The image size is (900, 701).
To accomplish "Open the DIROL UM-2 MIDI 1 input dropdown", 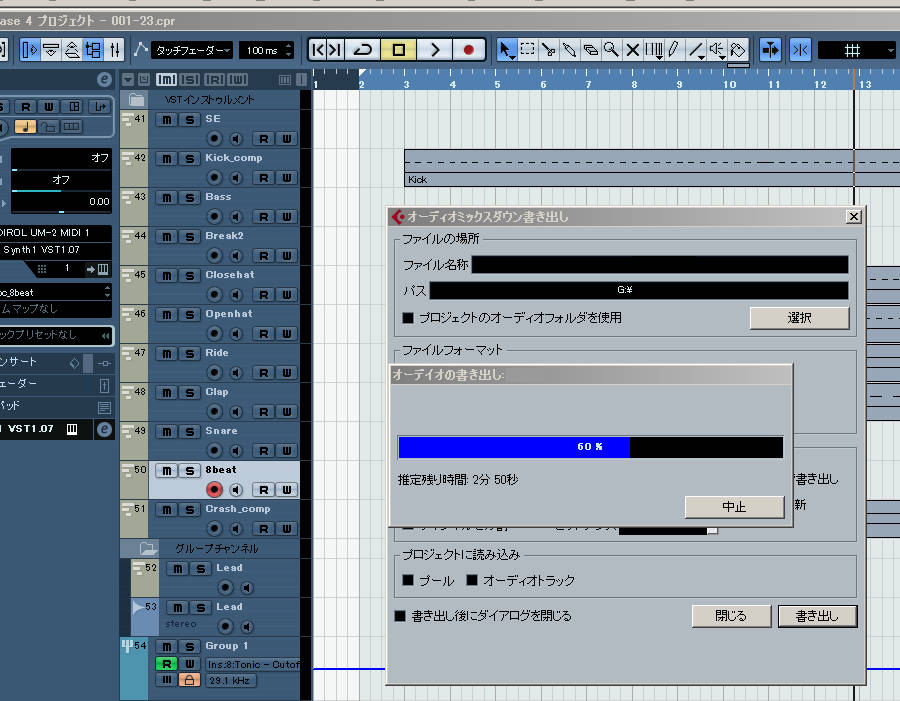I will [x=55, y=233].
